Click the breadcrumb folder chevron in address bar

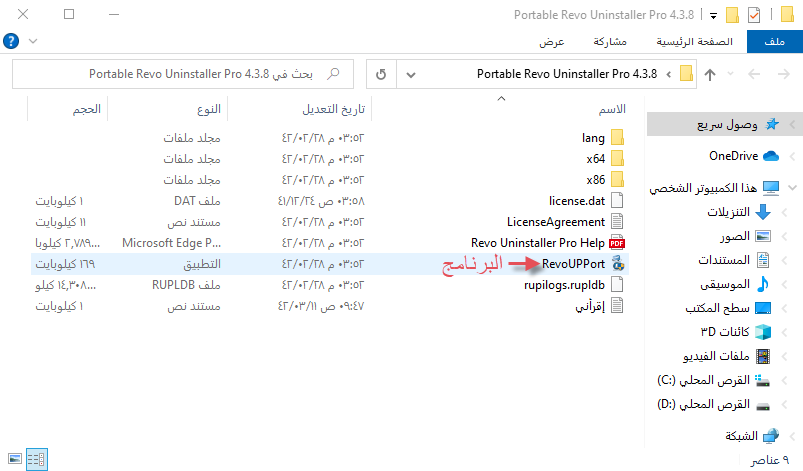pos(669,75)
